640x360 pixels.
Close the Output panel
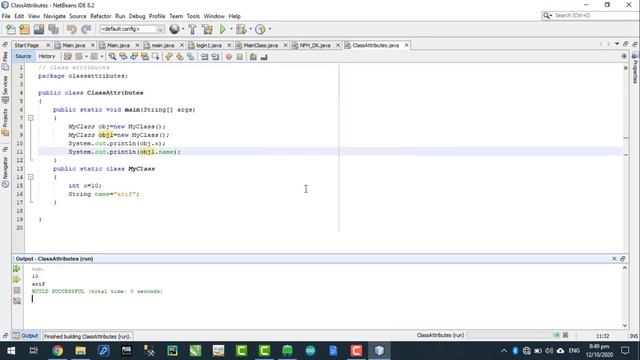point(614,259)
